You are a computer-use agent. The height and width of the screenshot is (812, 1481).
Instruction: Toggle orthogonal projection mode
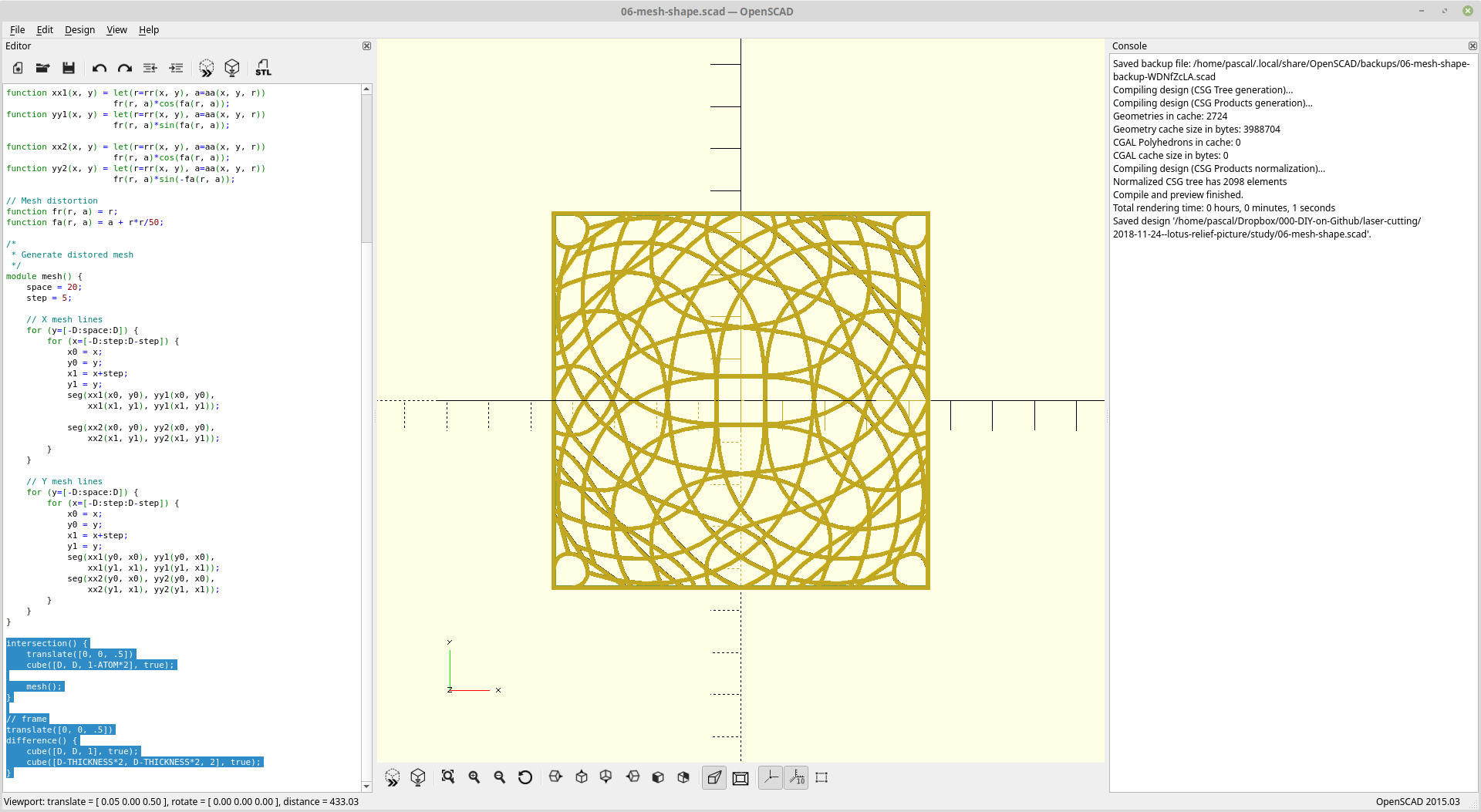740,777
